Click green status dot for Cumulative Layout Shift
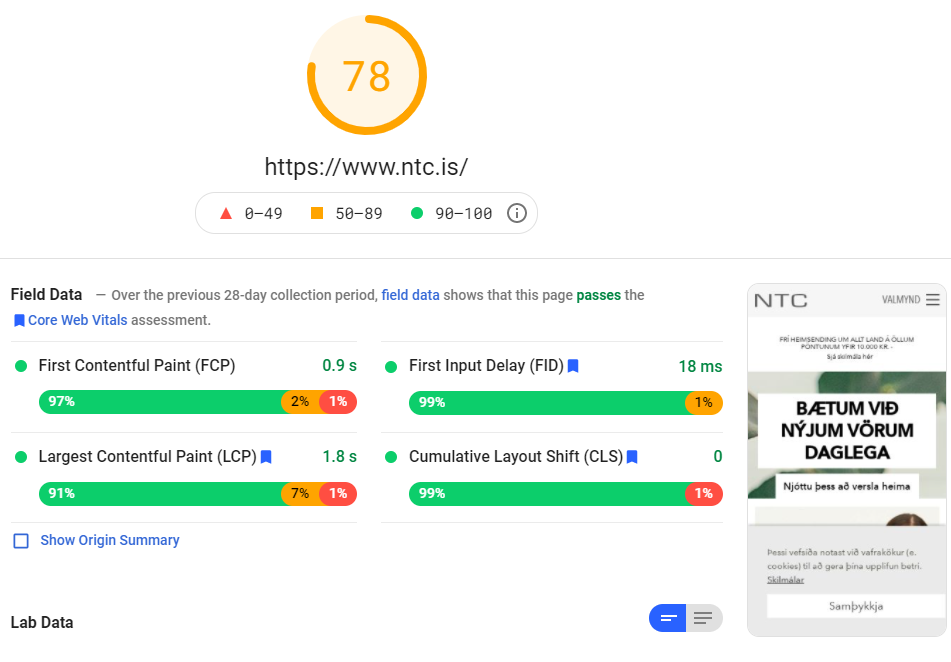This screenshot has width=951, height=662. pyautogui.click(x=391, y=457)
